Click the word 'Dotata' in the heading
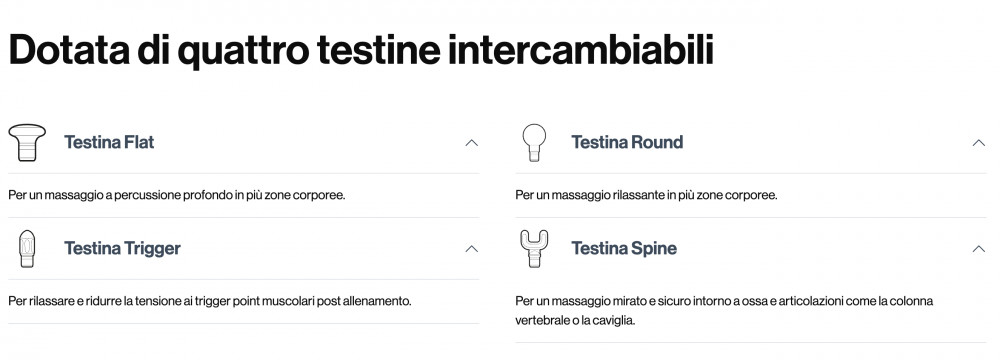1000x360 pixels. (68, 50)
